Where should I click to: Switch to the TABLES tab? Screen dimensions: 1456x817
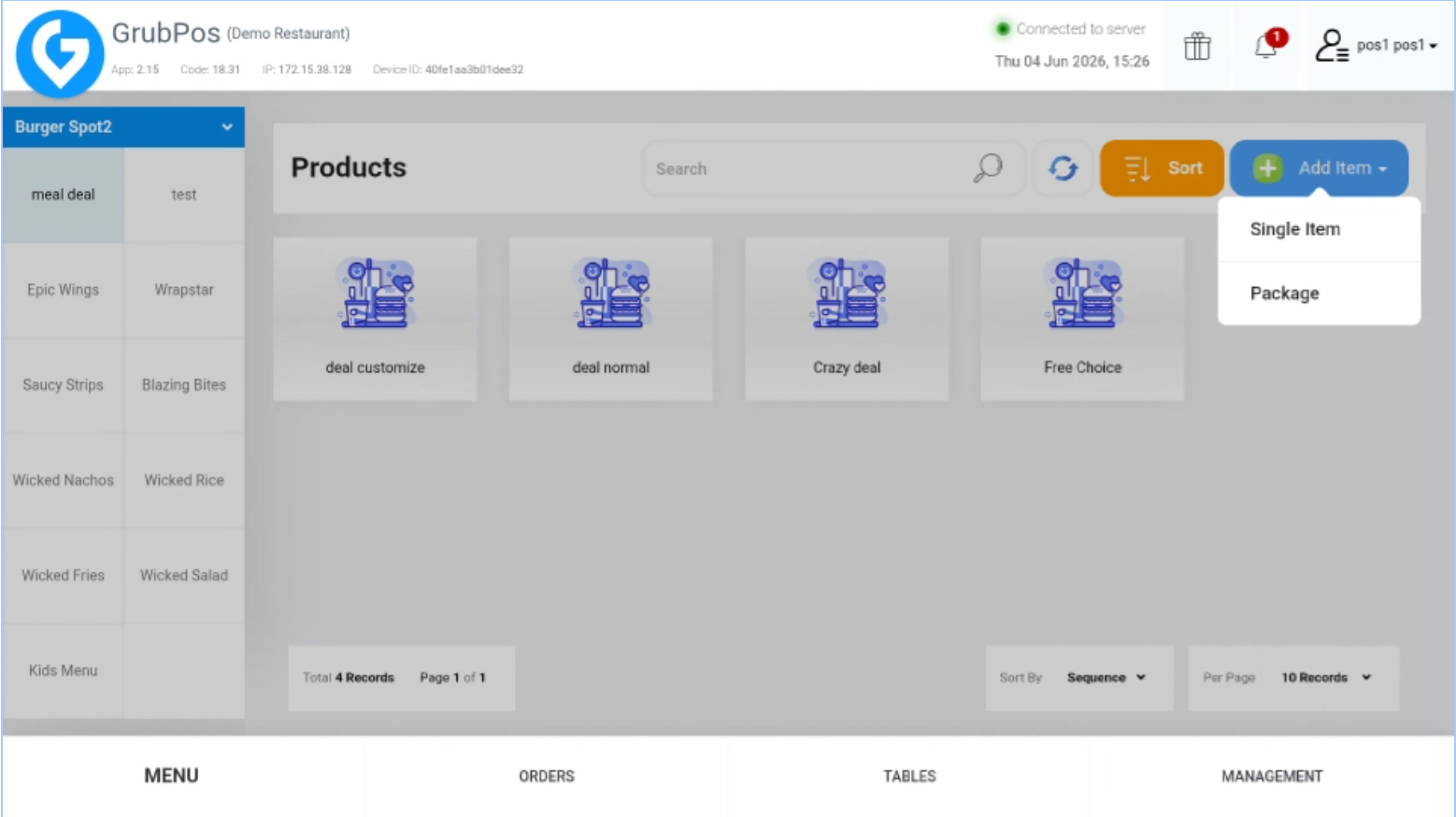(909, 776)
